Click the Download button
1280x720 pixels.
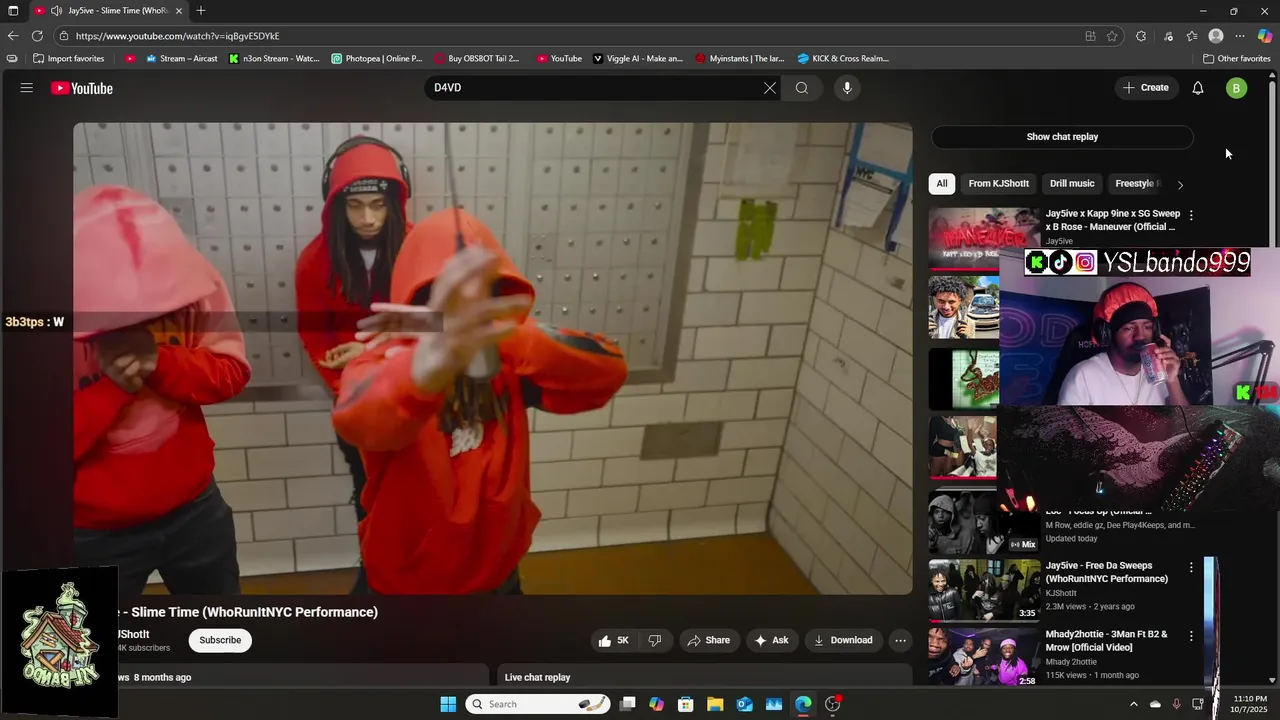(843, 640)
